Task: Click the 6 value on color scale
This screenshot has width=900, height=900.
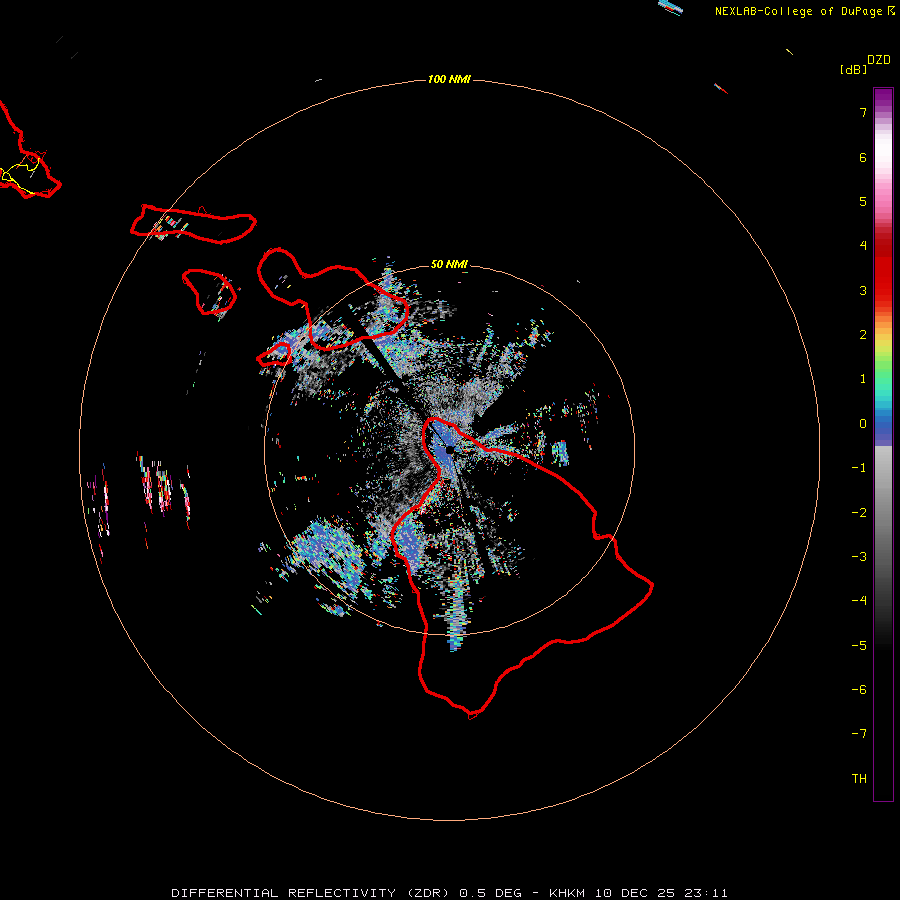Action: coord(863,157)
